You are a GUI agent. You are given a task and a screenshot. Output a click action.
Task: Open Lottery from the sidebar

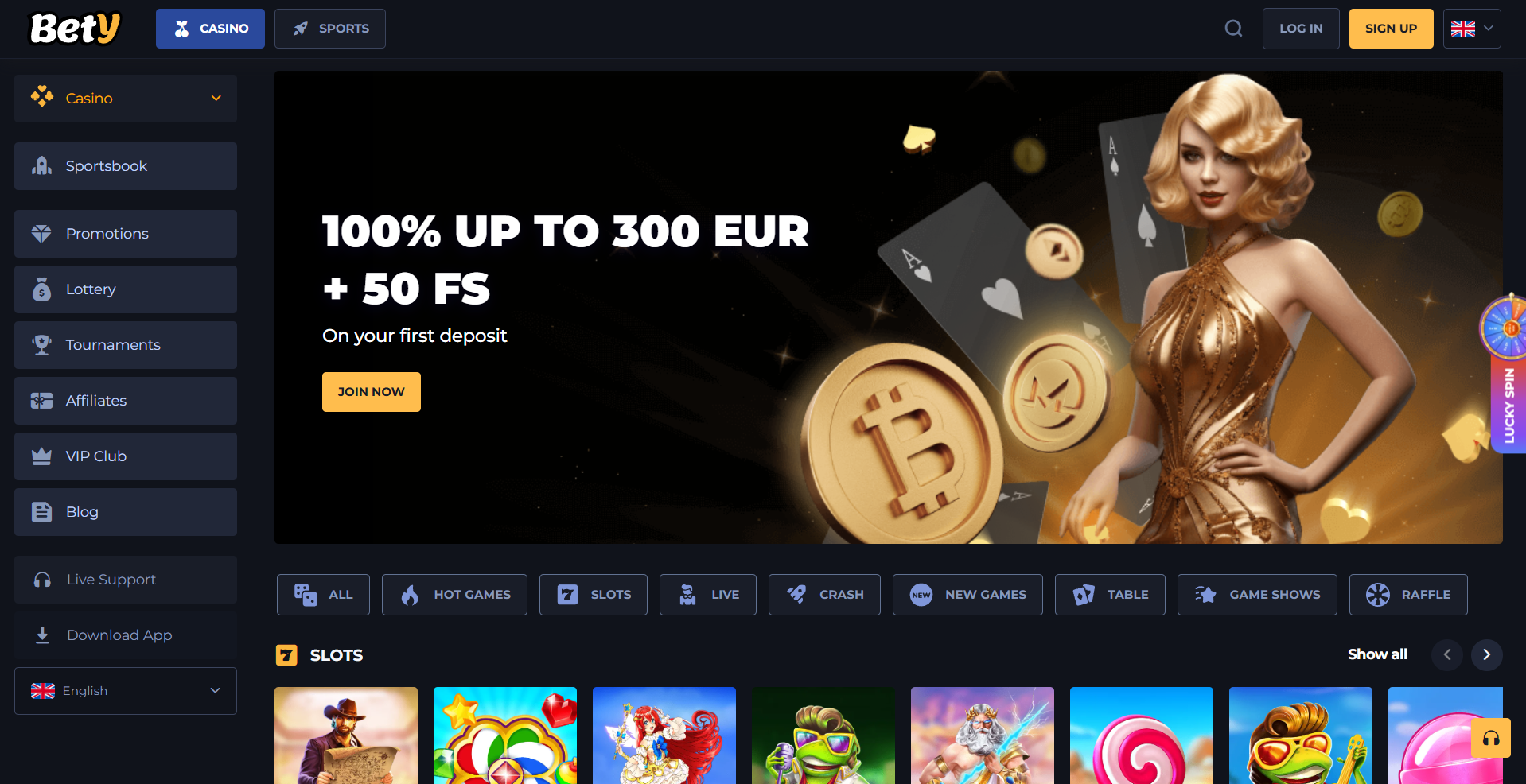[x=126, y=289]
